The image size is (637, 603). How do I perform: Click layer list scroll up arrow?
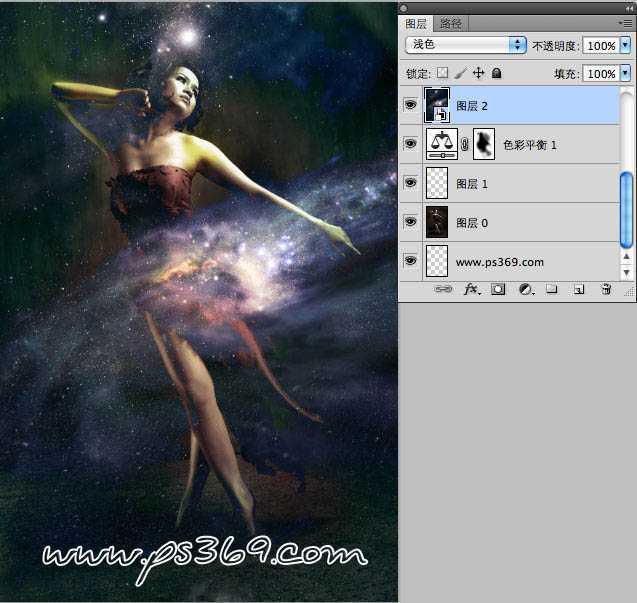pyautogui.click(x=626, y=256)
